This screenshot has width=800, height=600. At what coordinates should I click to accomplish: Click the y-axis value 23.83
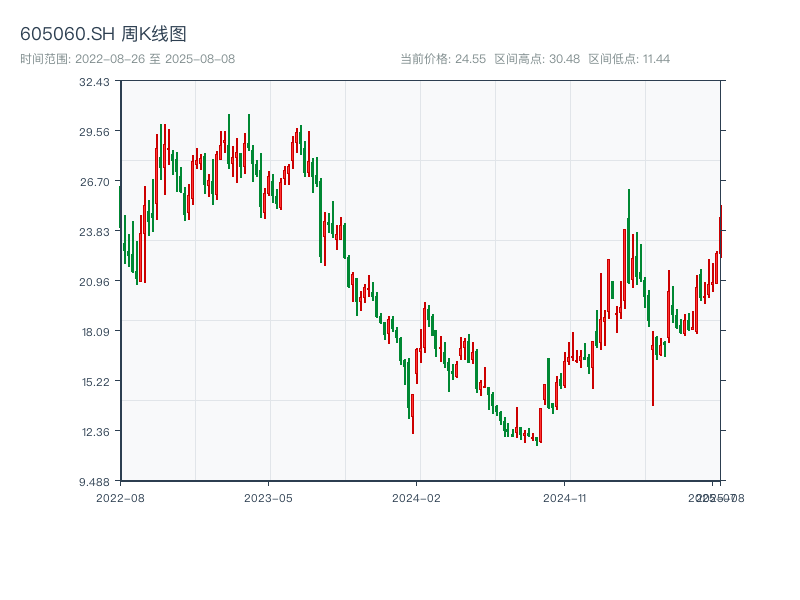tap(94, 232)
